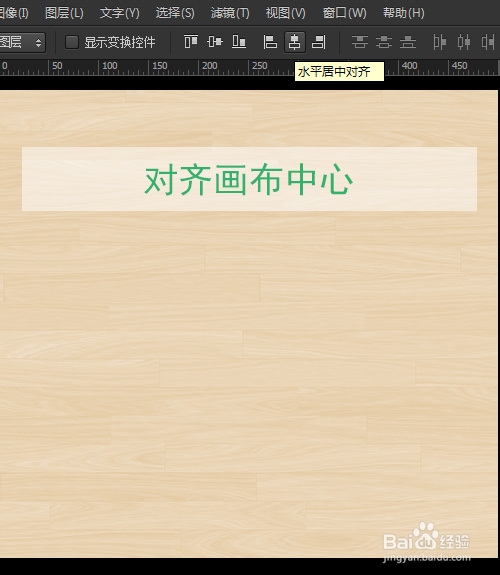Viewport: 500px width, 575px height.
Task: Click the Distribute Horizontal Centers icon
Action: click(464, 42)
